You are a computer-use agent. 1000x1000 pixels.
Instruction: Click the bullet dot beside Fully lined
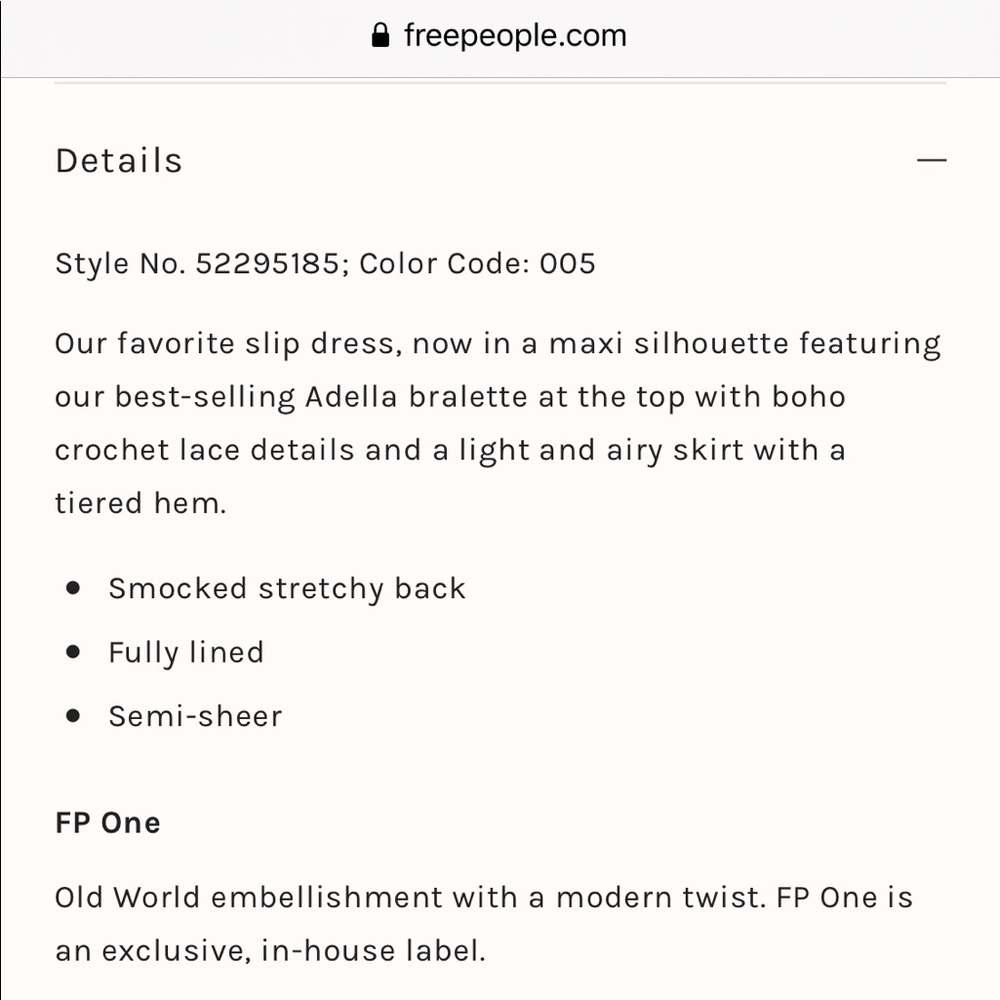(x=73, y=652)
